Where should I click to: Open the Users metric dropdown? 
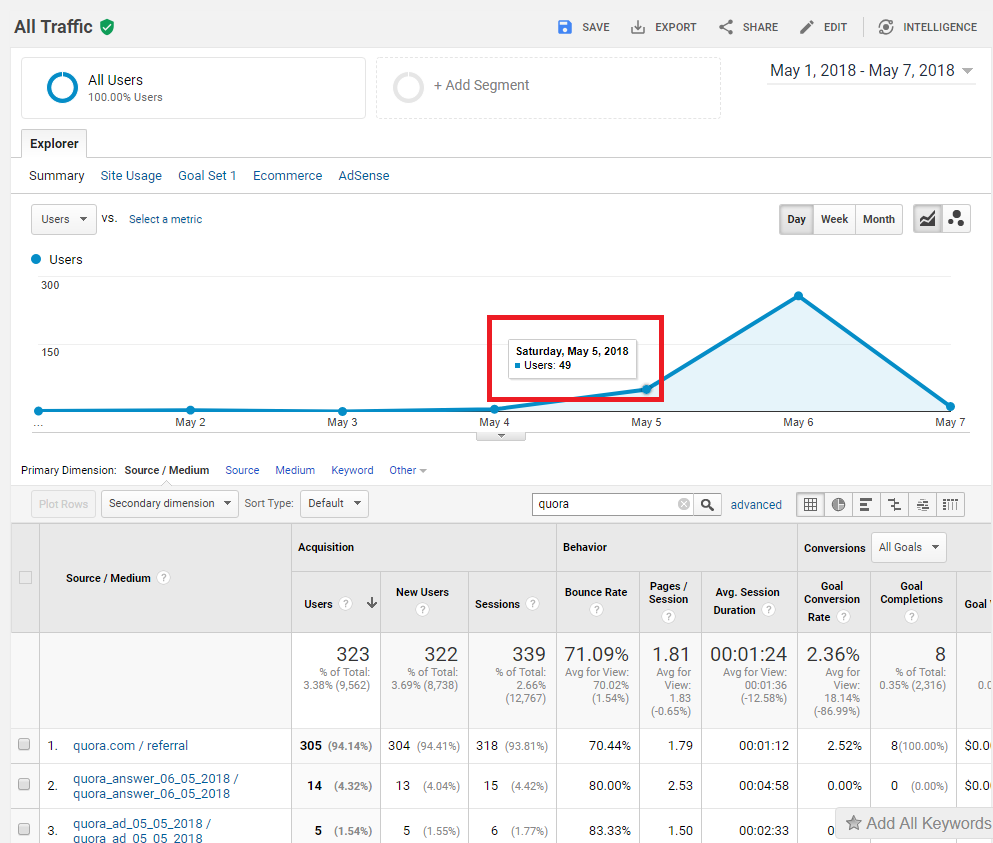click(x=64, y=219)
